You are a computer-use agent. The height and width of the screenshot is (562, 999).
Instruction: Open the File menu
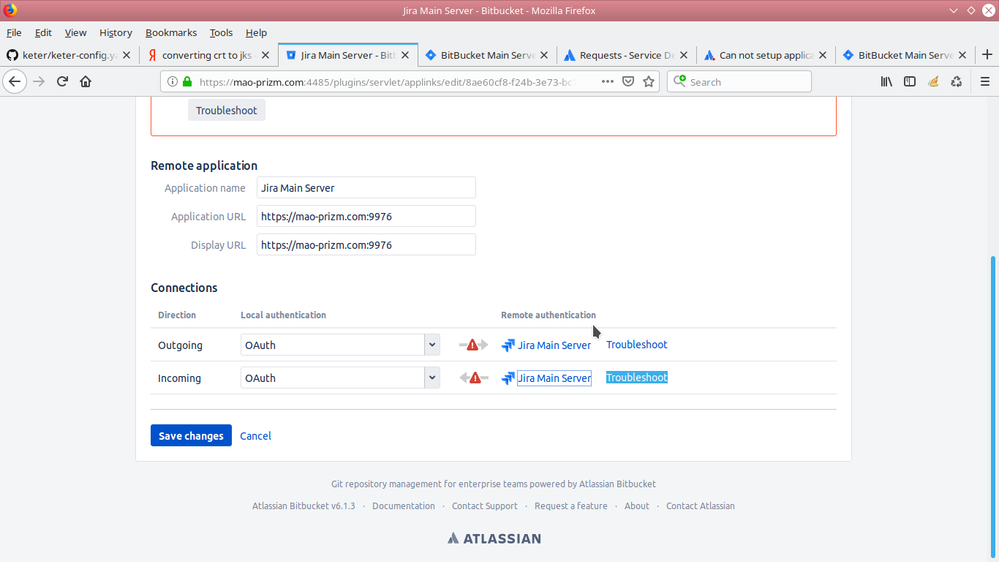pyautogui.click(x=14, y=32)
